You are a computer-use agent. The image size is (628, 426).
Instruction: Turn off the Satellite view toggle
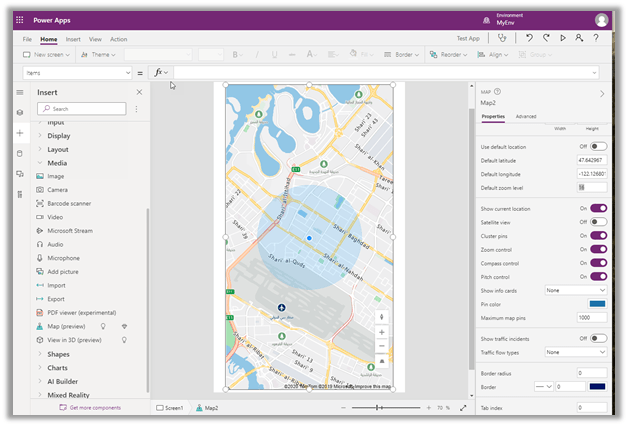[x=598, y=222]
